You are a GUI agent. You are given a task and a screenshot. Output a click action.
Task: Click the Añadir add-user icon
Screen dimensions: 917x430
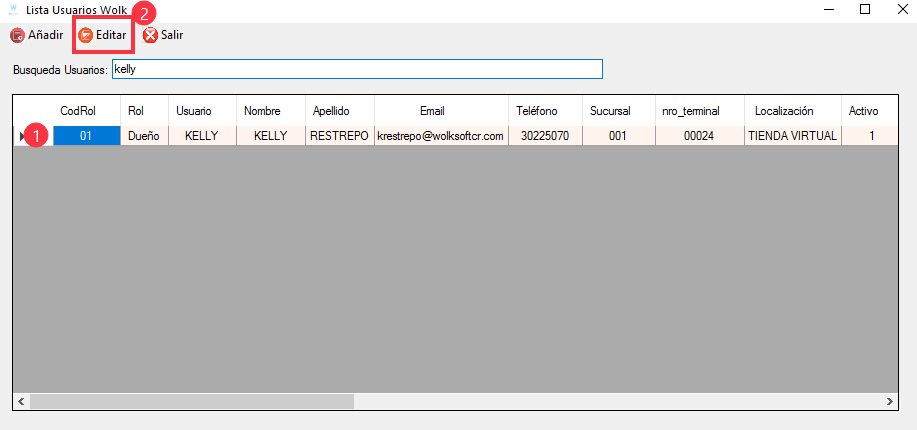point(18,35)
